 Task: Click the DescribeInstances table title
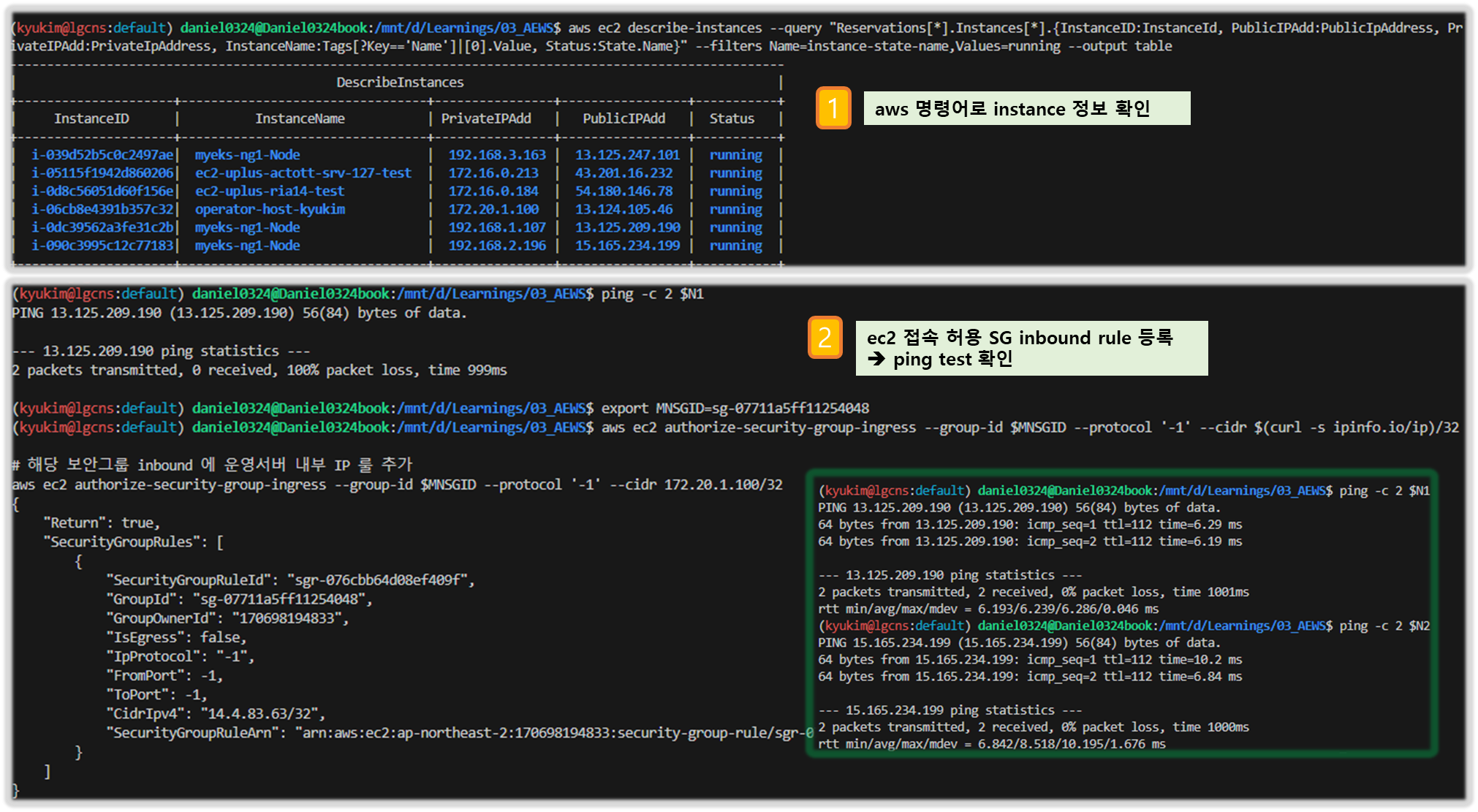(400, 83)
